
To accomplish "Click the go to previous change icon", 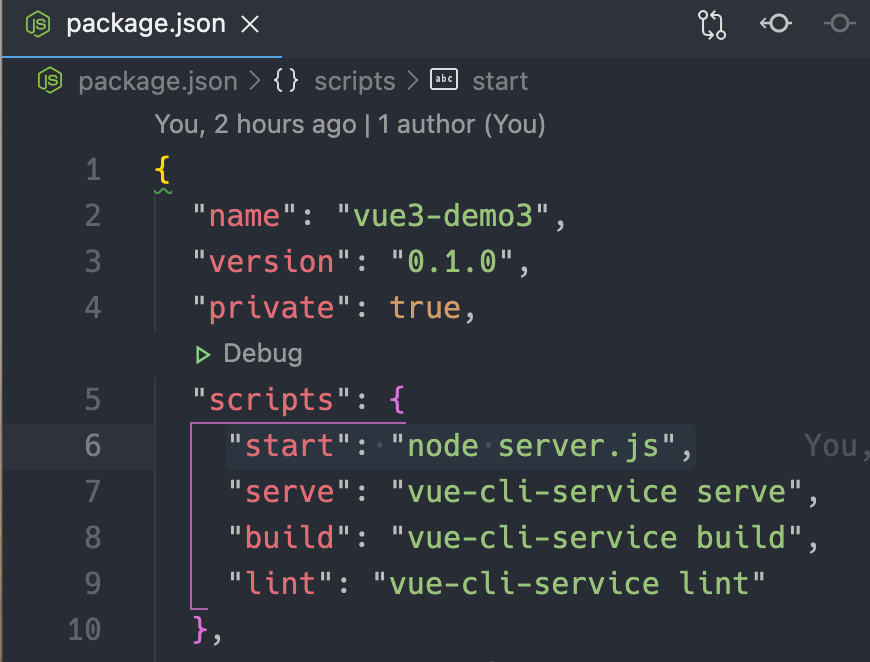I will [x=776, y=25].
